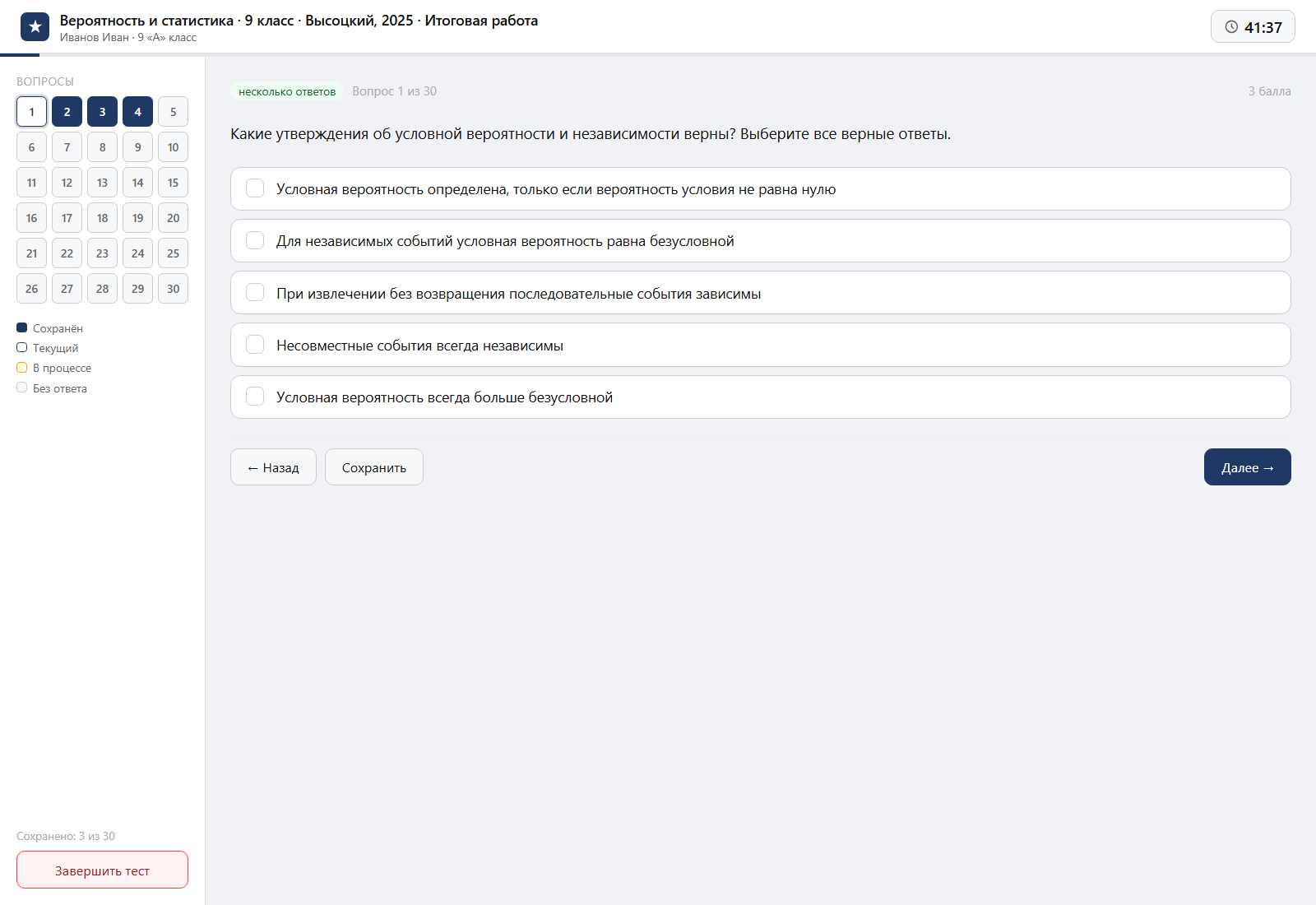
Task: Select question 13
Action: 102,183
